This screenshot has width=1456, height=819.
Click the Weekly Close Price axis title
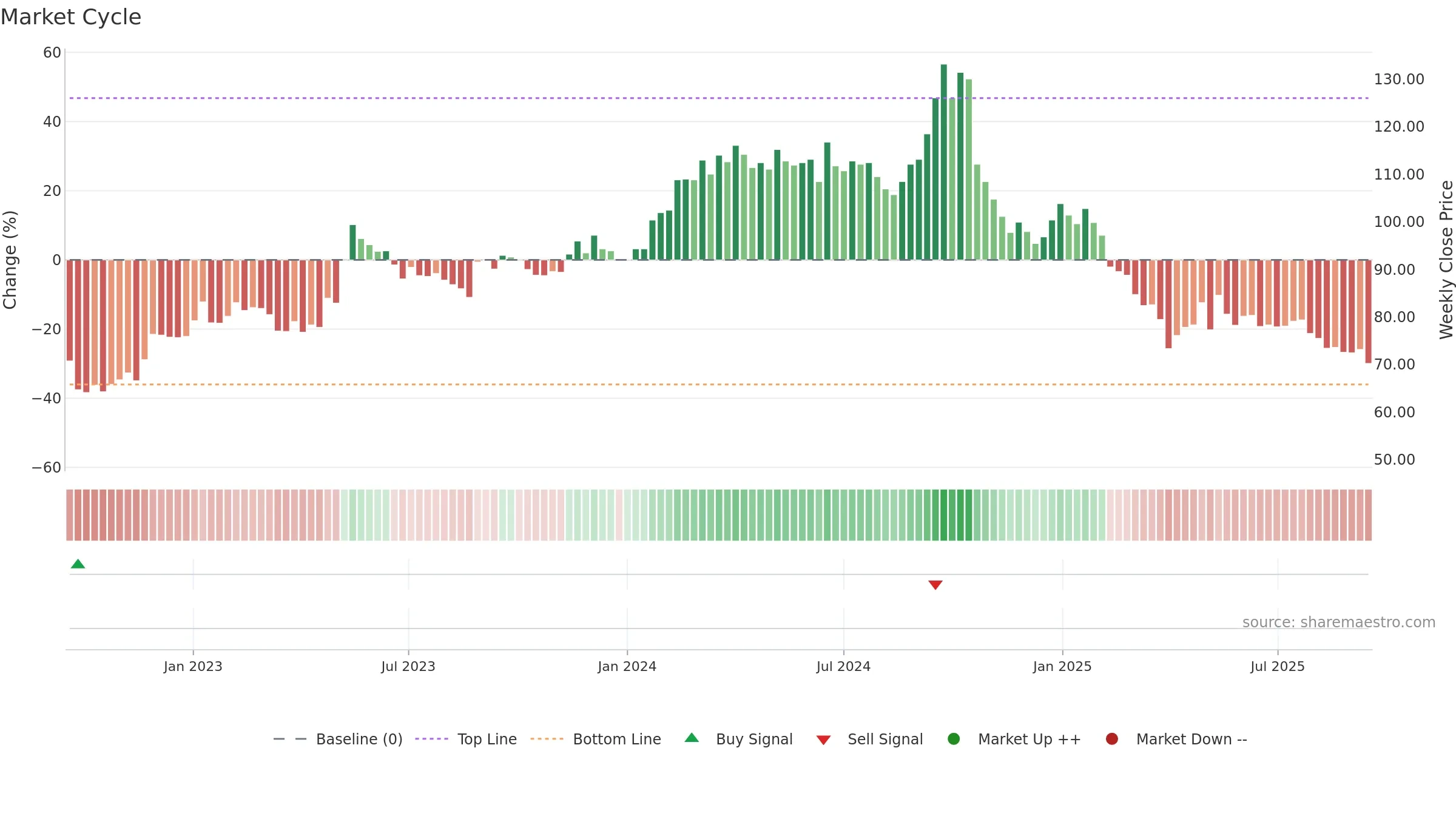[1447, 260]
